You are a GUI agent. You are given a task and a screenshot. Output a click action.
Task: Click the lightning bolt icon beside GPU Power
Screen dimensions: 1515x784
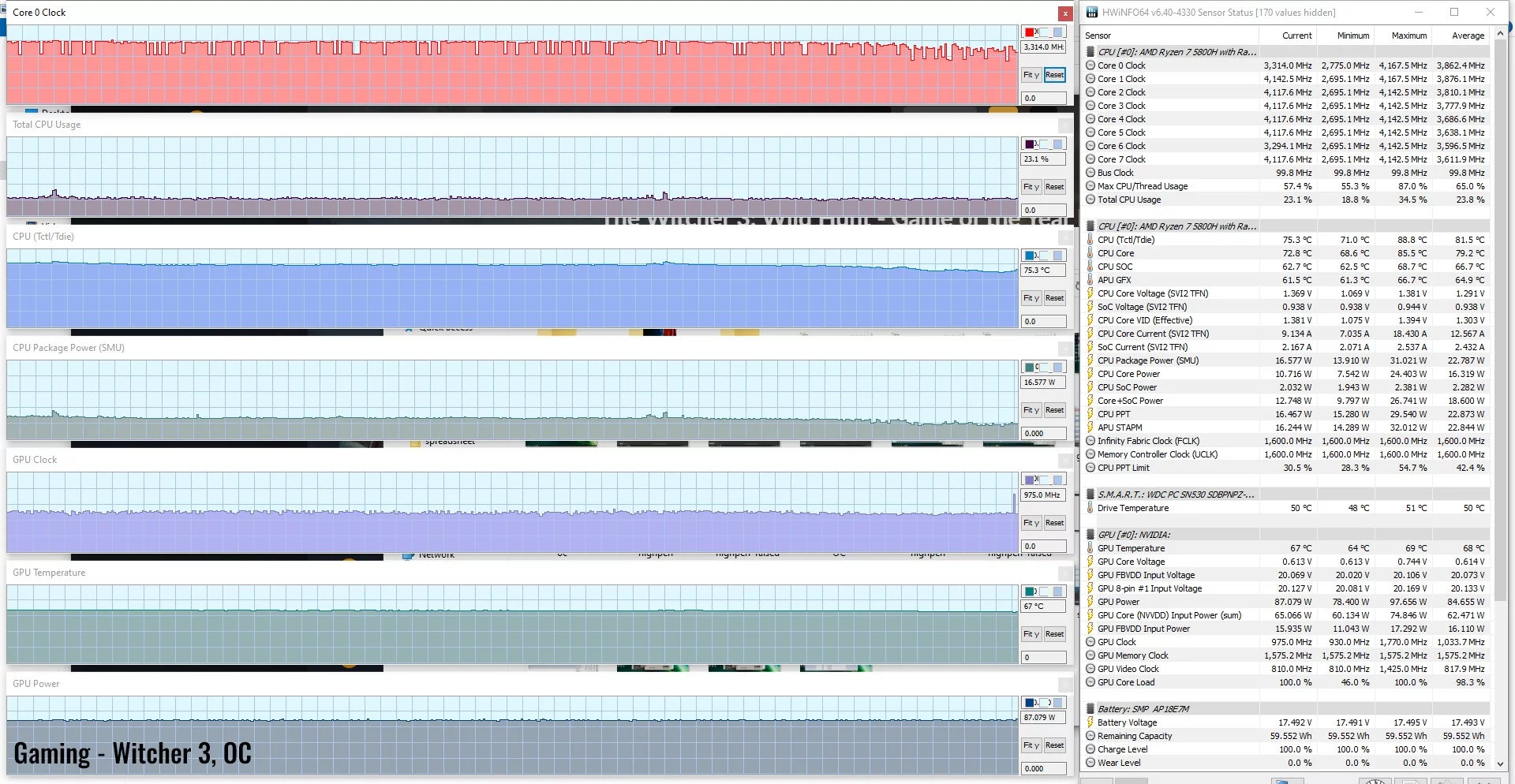1090,602
